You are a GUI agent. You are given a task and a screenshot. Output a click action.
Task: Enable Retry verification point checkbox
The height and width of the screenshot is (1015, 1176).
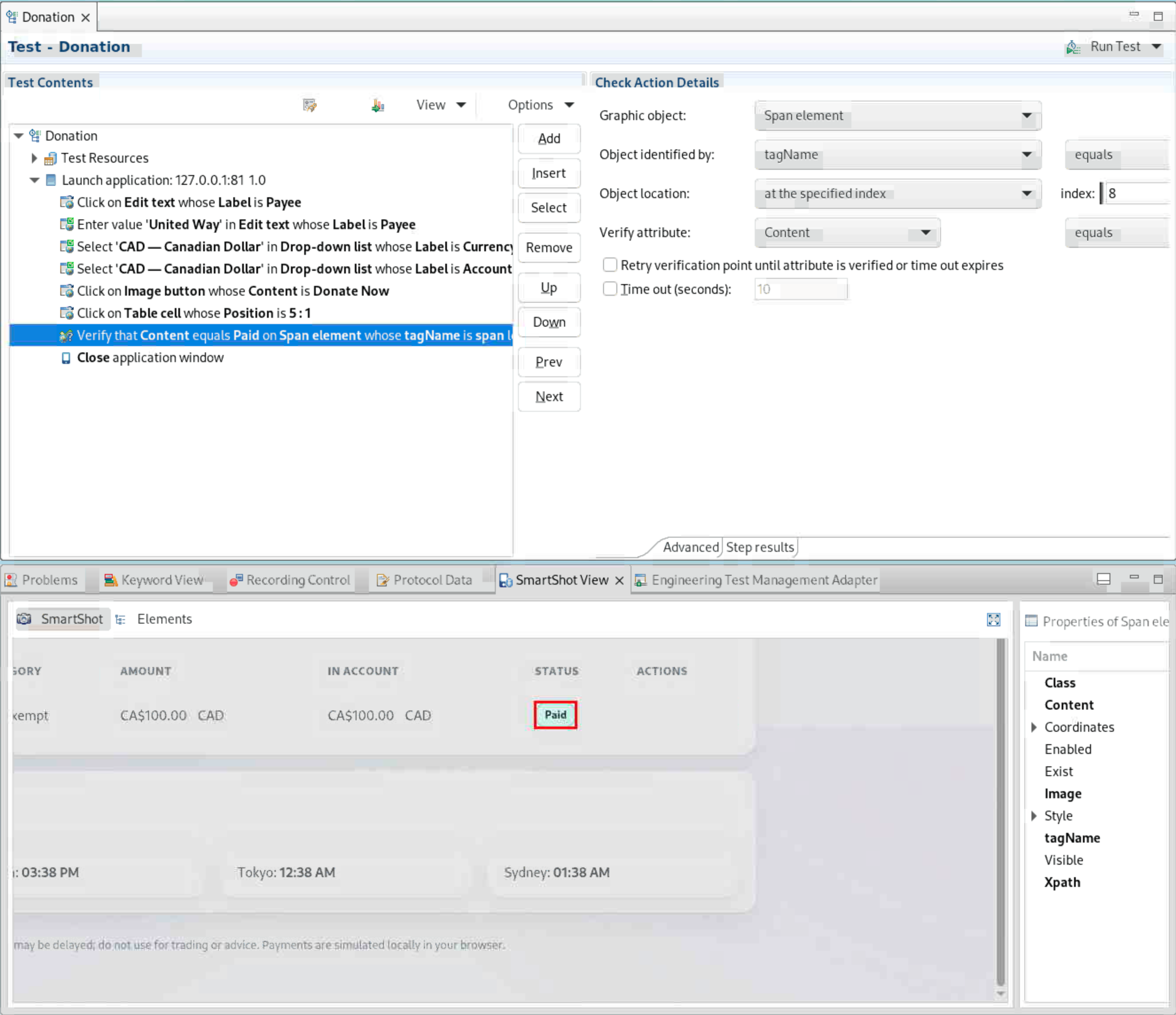610,265
